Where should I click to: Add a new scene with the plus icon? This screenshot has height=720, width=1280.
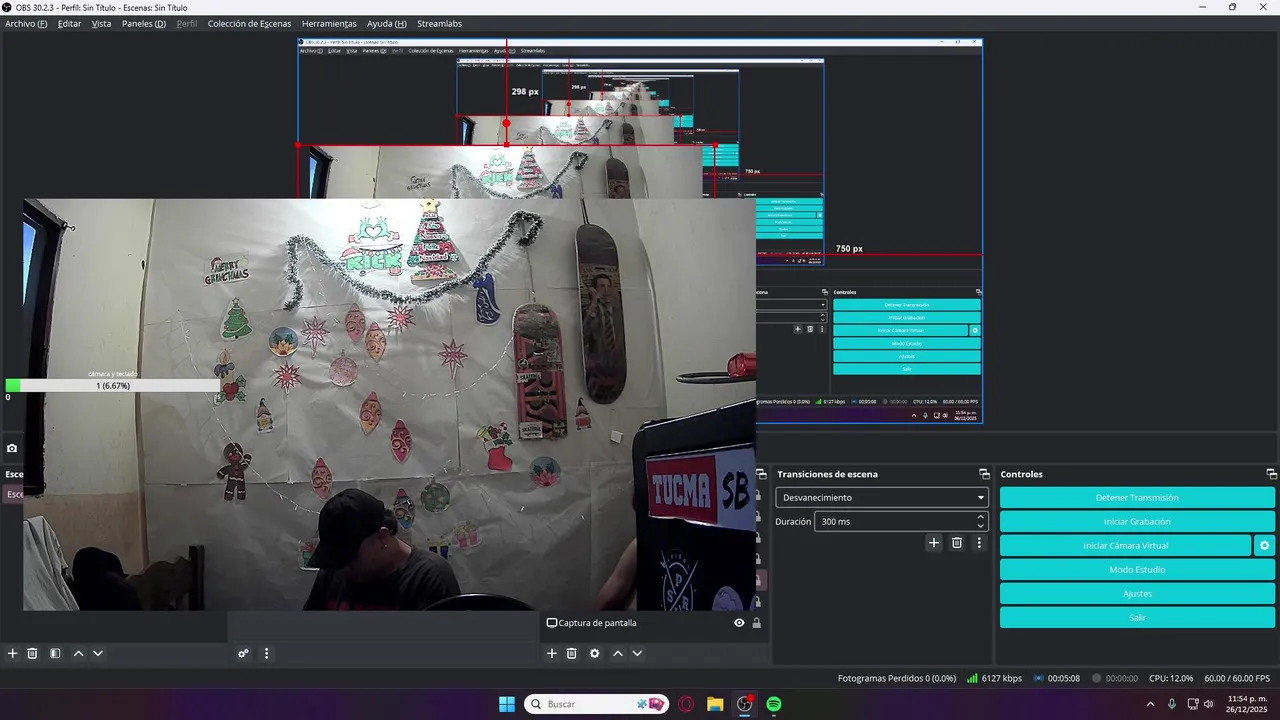point(13,653)
